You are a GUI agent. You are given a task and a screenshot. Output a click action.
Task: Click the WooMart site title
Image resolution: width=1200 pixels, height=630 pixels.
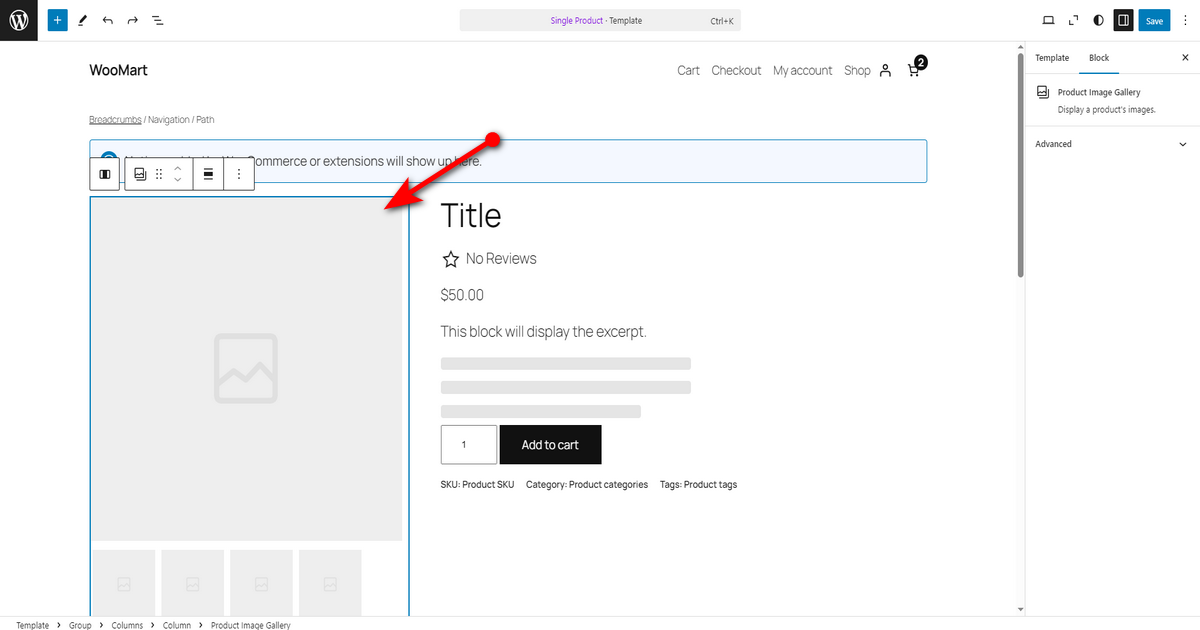click(x=118, y=70)
